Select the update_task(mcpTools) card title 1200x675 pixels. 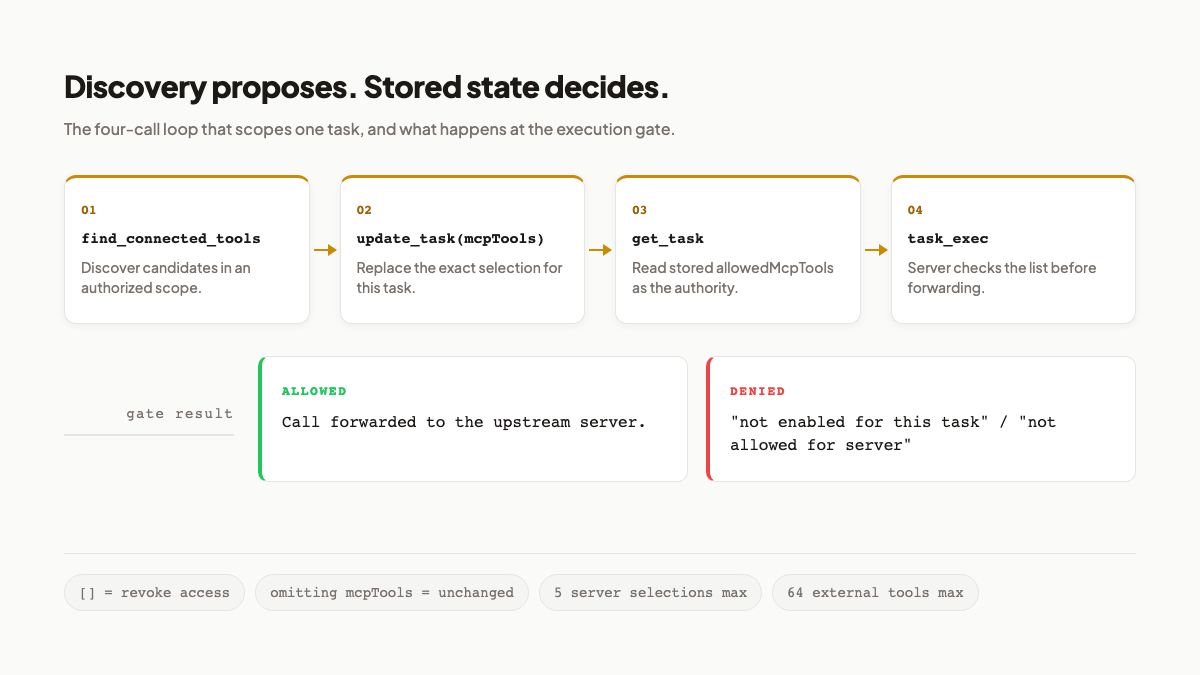coord(450,239)
